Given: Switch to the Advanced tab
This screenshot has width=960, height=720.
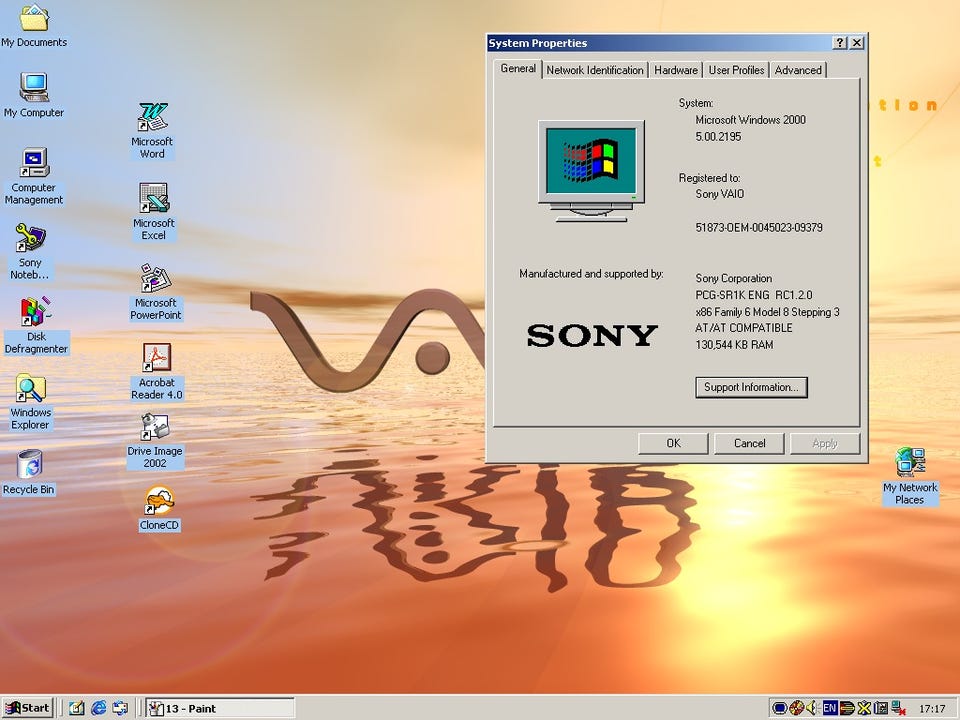Looking at the screenshot, I should [798, 70].
